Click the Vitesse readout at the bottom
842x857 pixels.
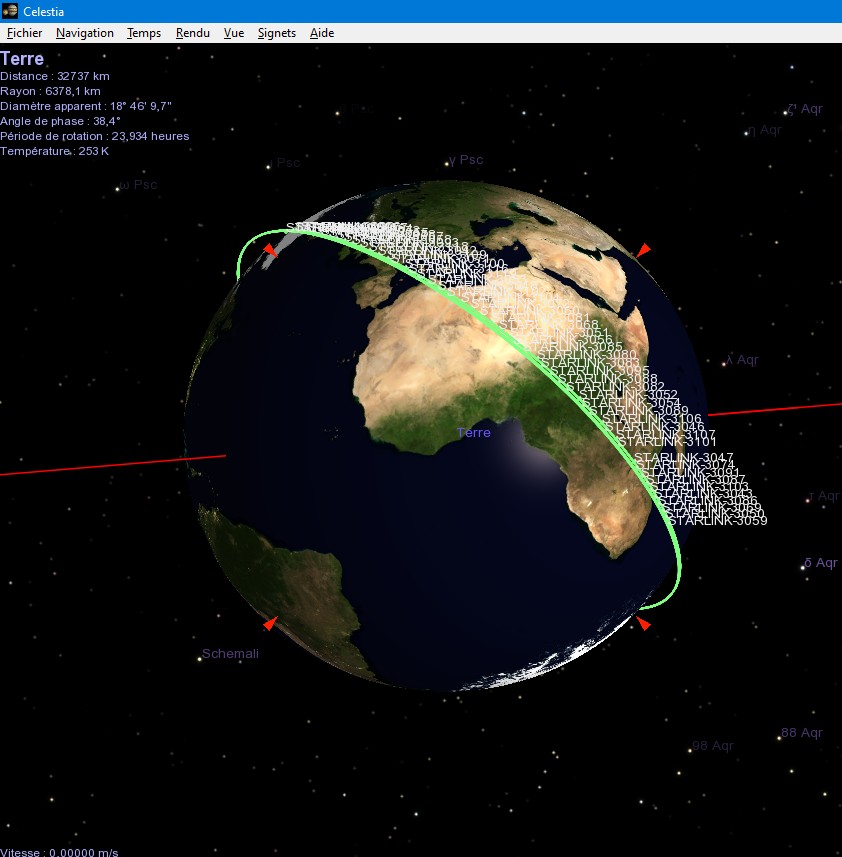point(59,852)
